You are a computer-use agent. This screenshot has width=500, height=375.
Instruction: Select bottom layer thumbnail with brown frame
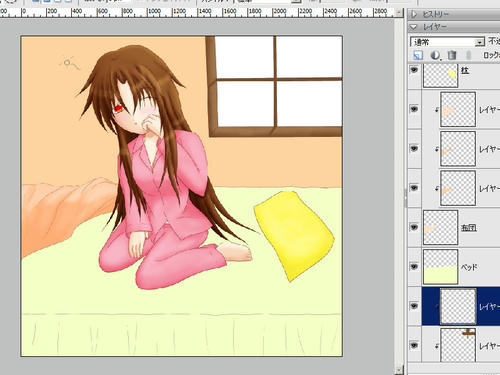tap(458, 345)
